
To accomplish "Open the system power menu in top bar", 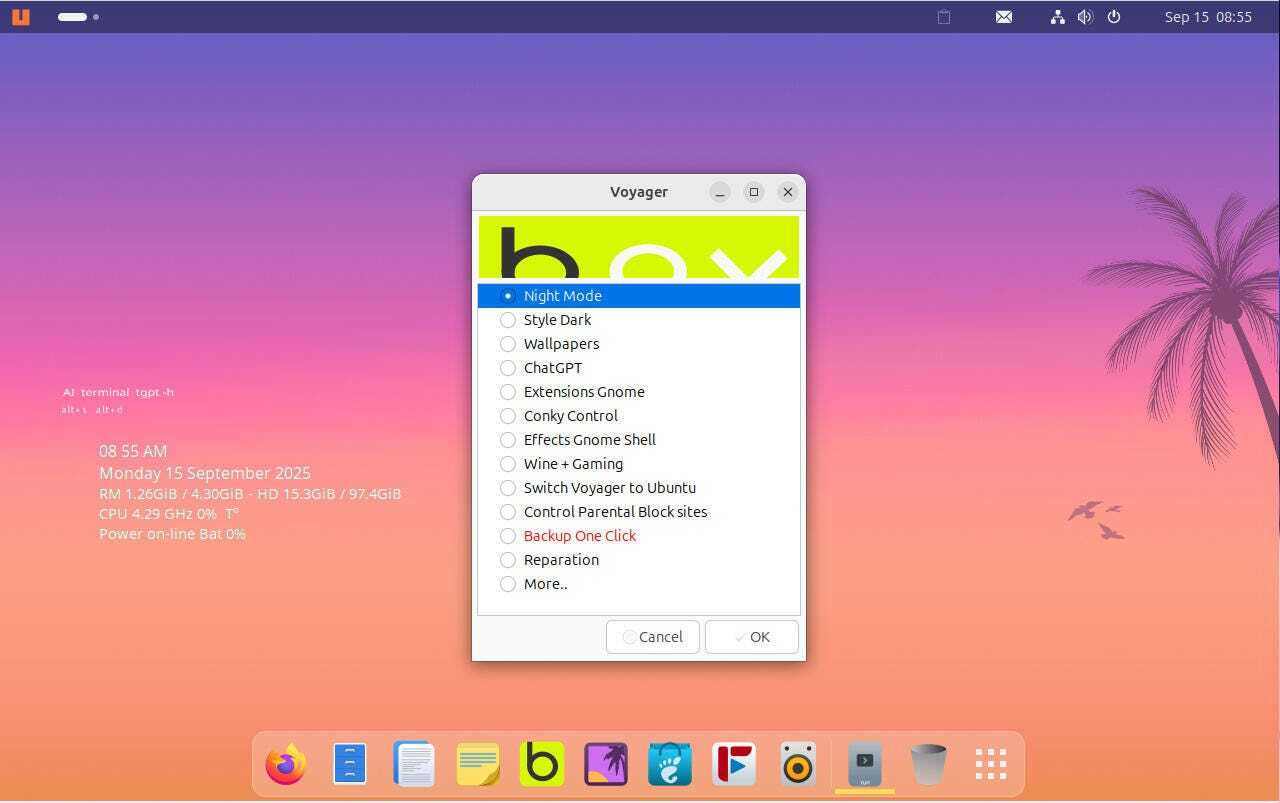I will point(1114,17).
